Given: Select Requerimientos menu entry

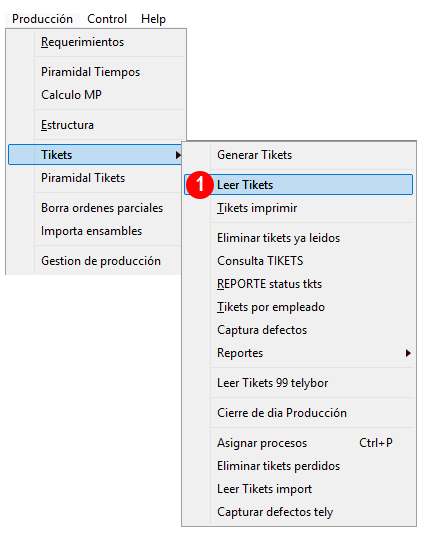Looking at the screenshot, I should pyautogui.click(x=97, y=42).
